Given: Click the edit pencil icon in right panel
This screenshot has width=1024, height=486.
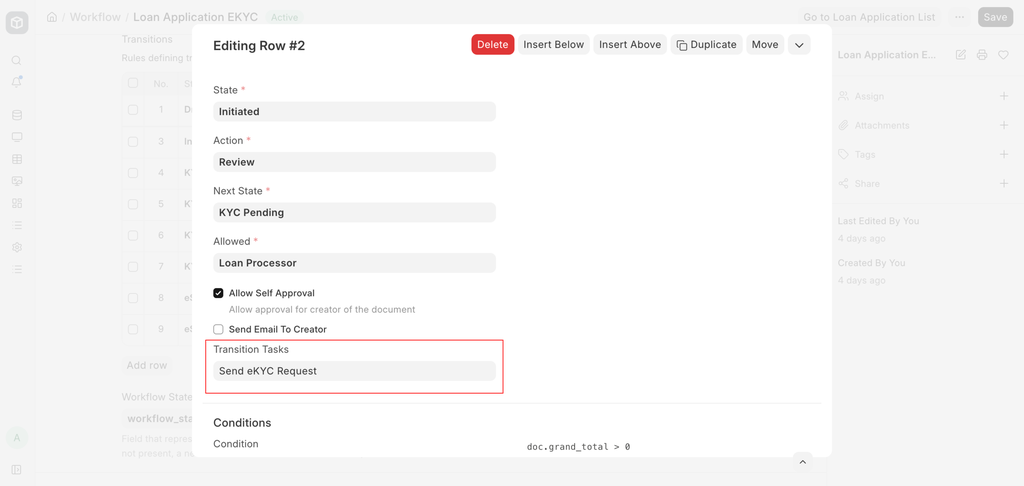Looking at the screenshot, I should tap(961, 55).
